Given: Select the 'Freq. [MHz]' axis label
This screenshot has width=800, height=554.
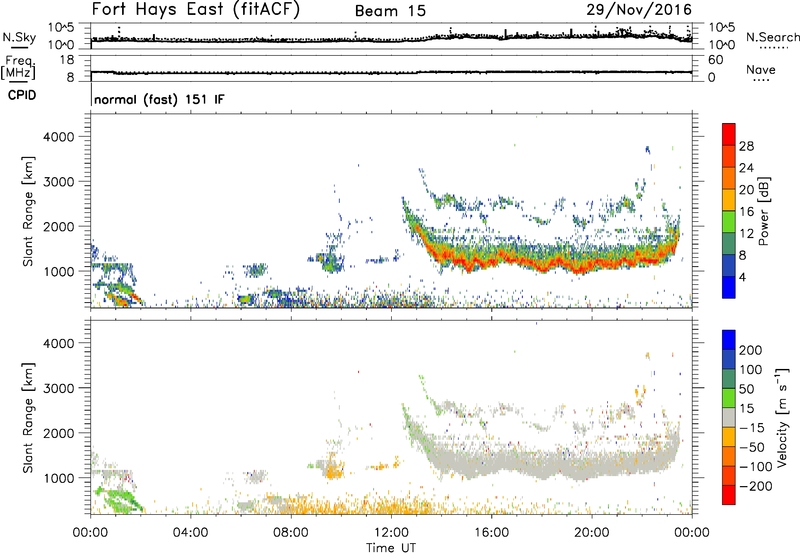Looking at the screenshot, I should [18, 68].
